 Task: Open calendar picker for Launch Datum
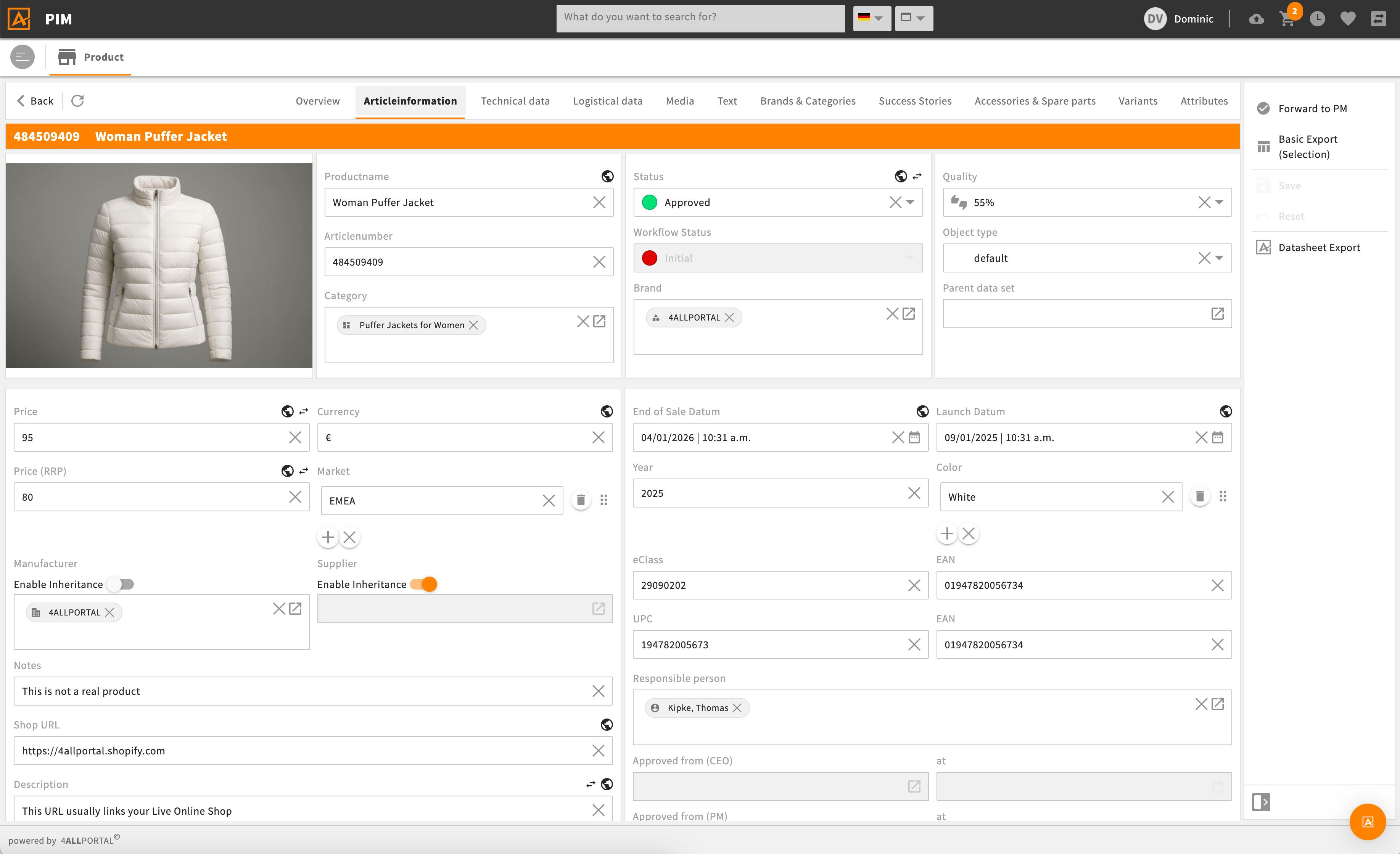point(1218,438)
